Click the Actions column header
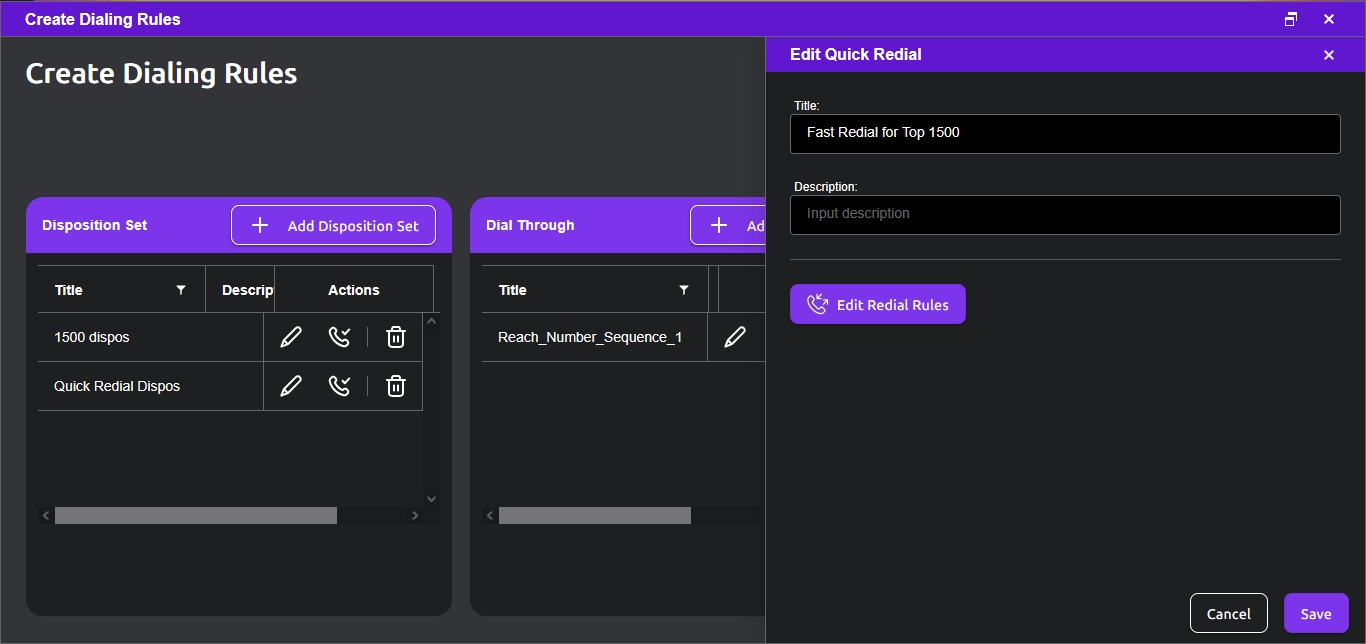Screen dimensions: 1366x644 pos(354,290)
